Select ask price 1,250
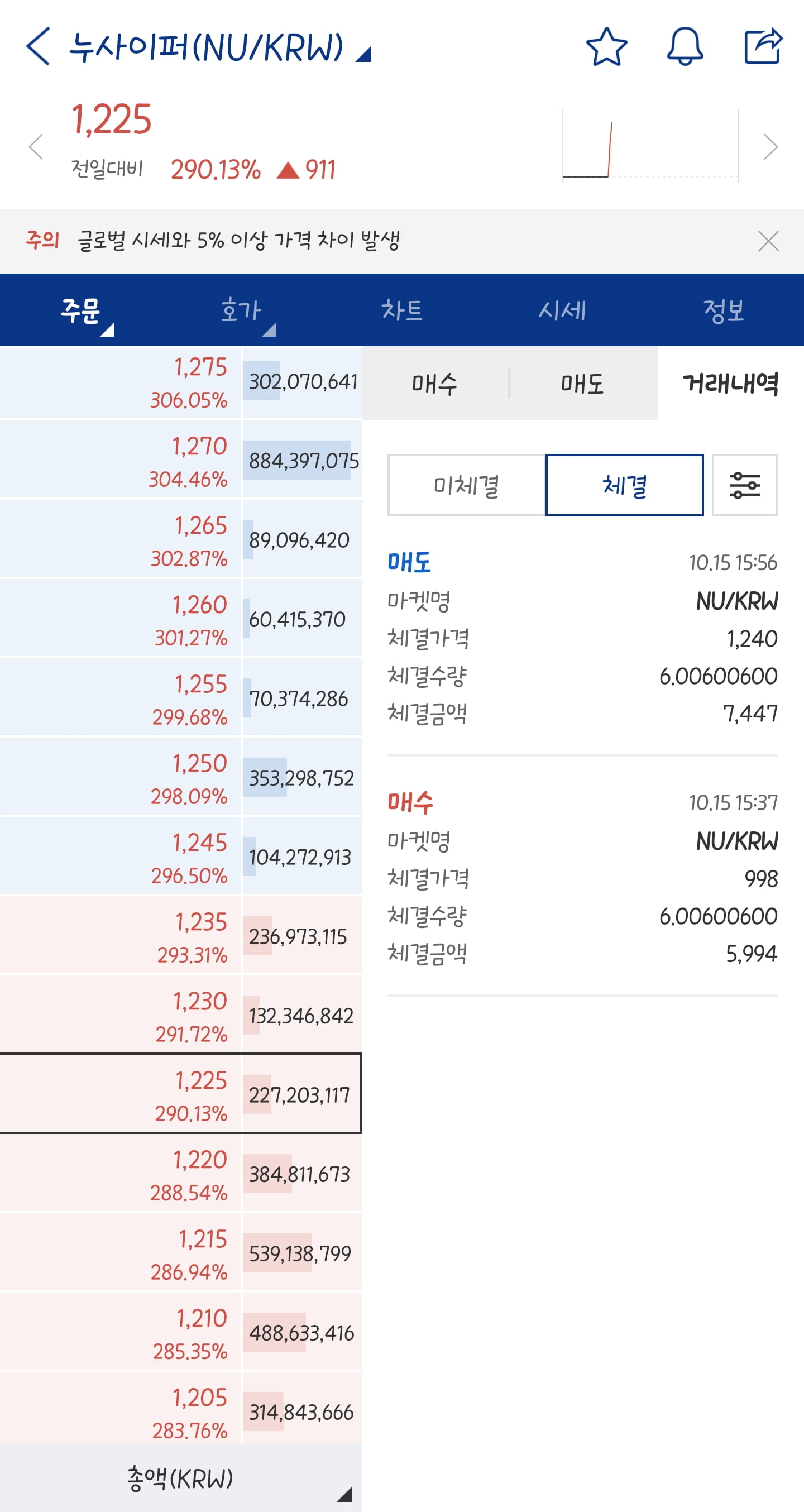This screenshot has height=1512, width=804. pyautogui.click(x=120, y=777)
